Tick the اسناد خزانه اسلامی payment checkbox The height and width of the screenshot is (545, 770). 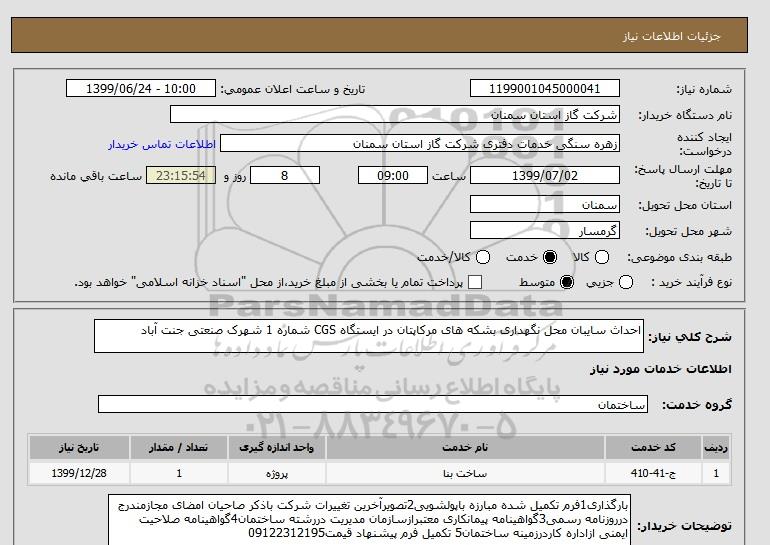pos(475,282)
